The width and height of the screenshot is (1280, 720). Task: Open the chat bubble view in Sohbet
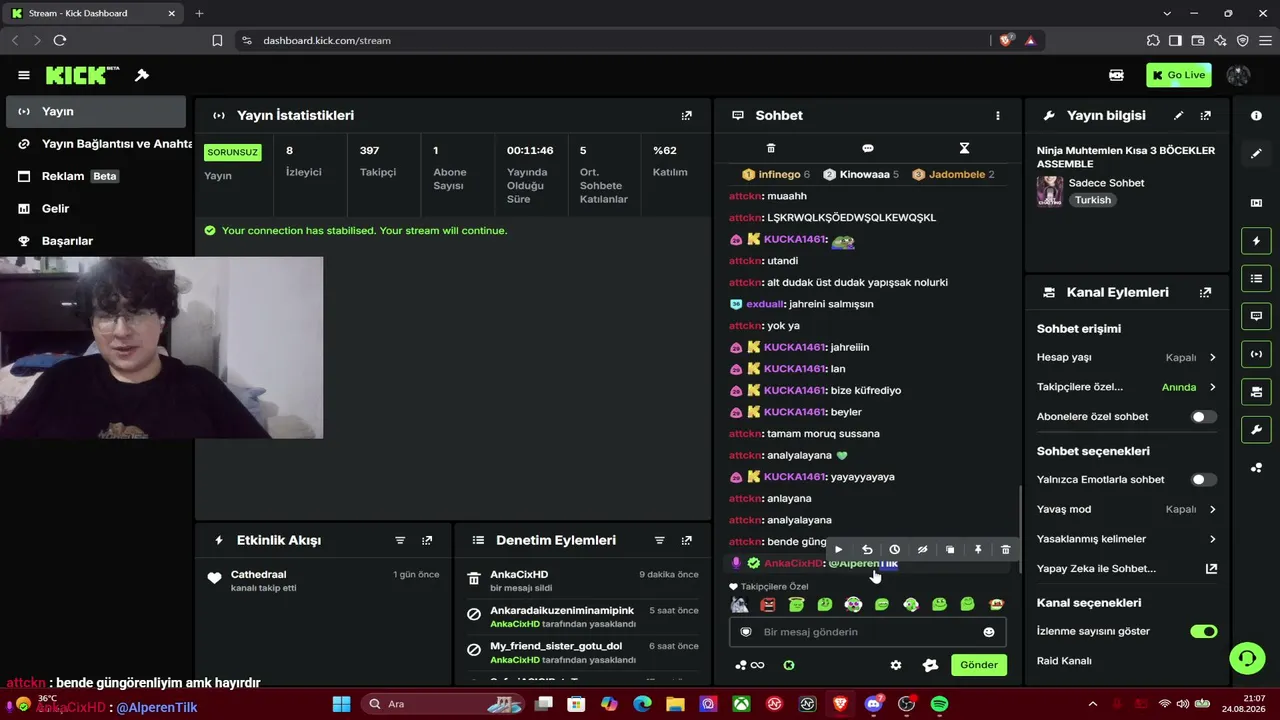pos(868,148)
